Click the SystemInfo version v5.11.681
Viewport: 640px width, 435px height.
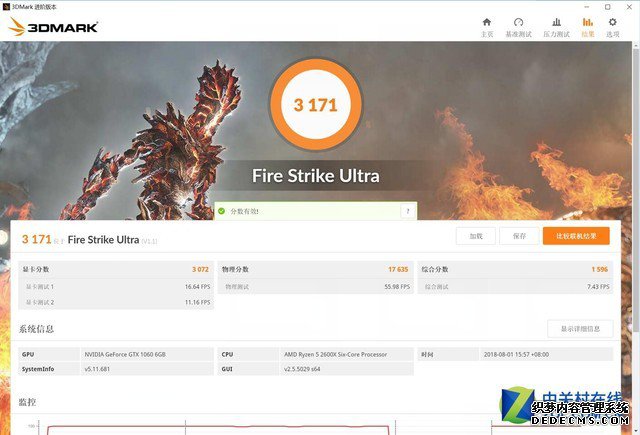coord(97,369)
